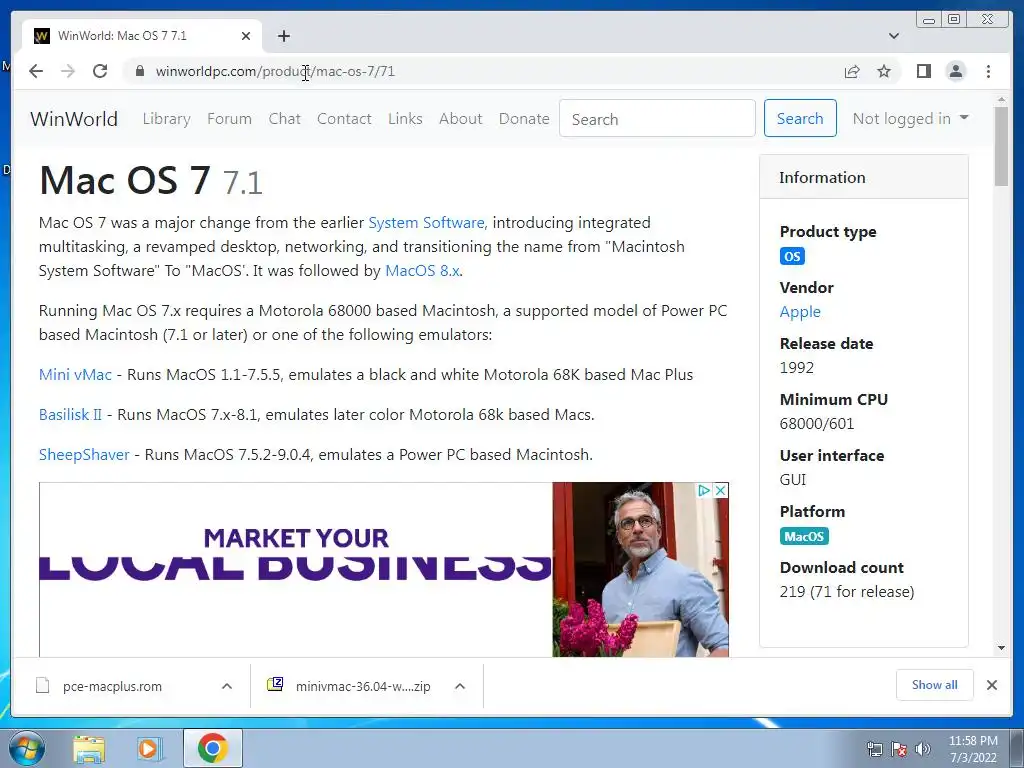Open the Action Center flag icon

pyautogui.click(x=899, y=749)
